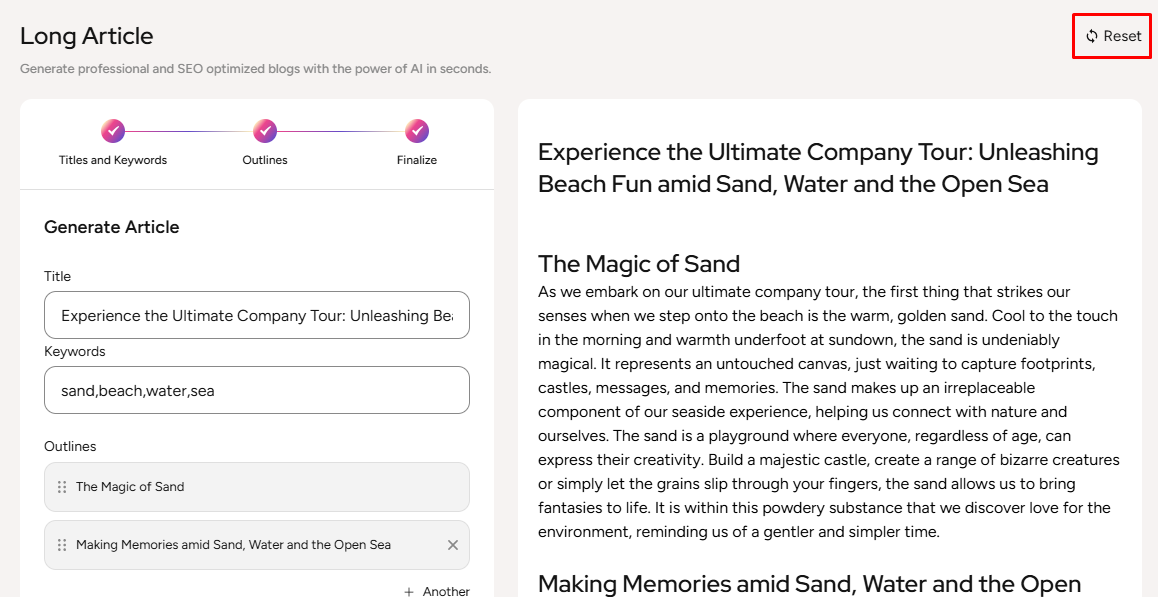
Task: Click the Outlines step checkmark icon
Action: click(x=265, y=131)
